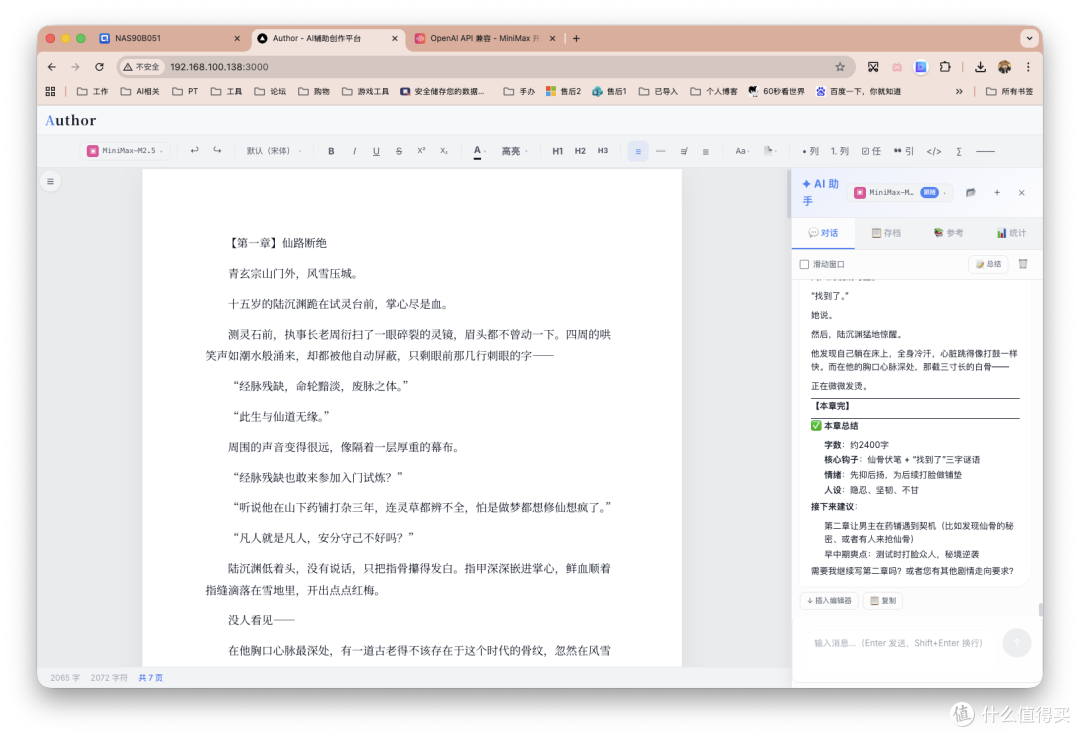This screenshot has width=1080, height=737.
Task: Open the 所有书签 folder
Action: tap(1009, 92)
